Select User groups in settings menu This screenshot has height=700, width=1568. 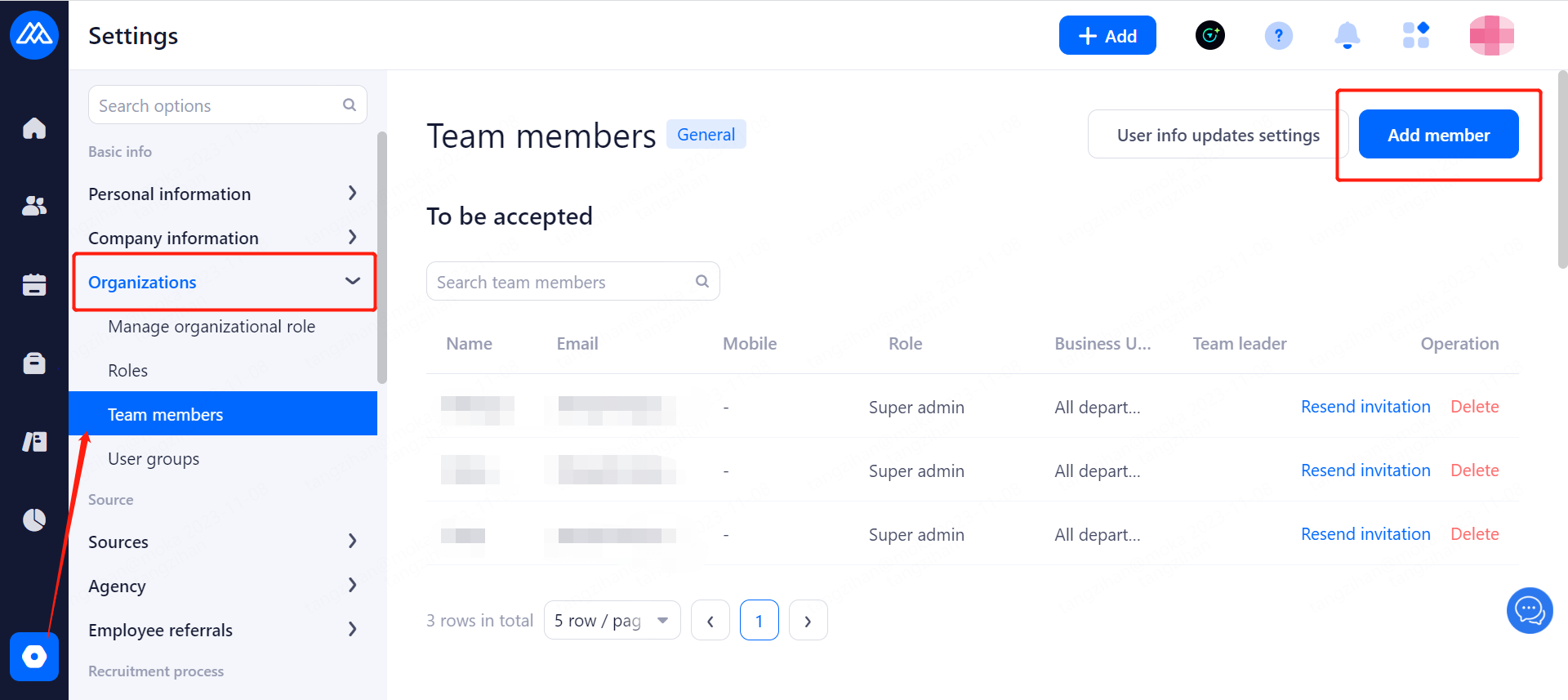(x=154, y=458)
